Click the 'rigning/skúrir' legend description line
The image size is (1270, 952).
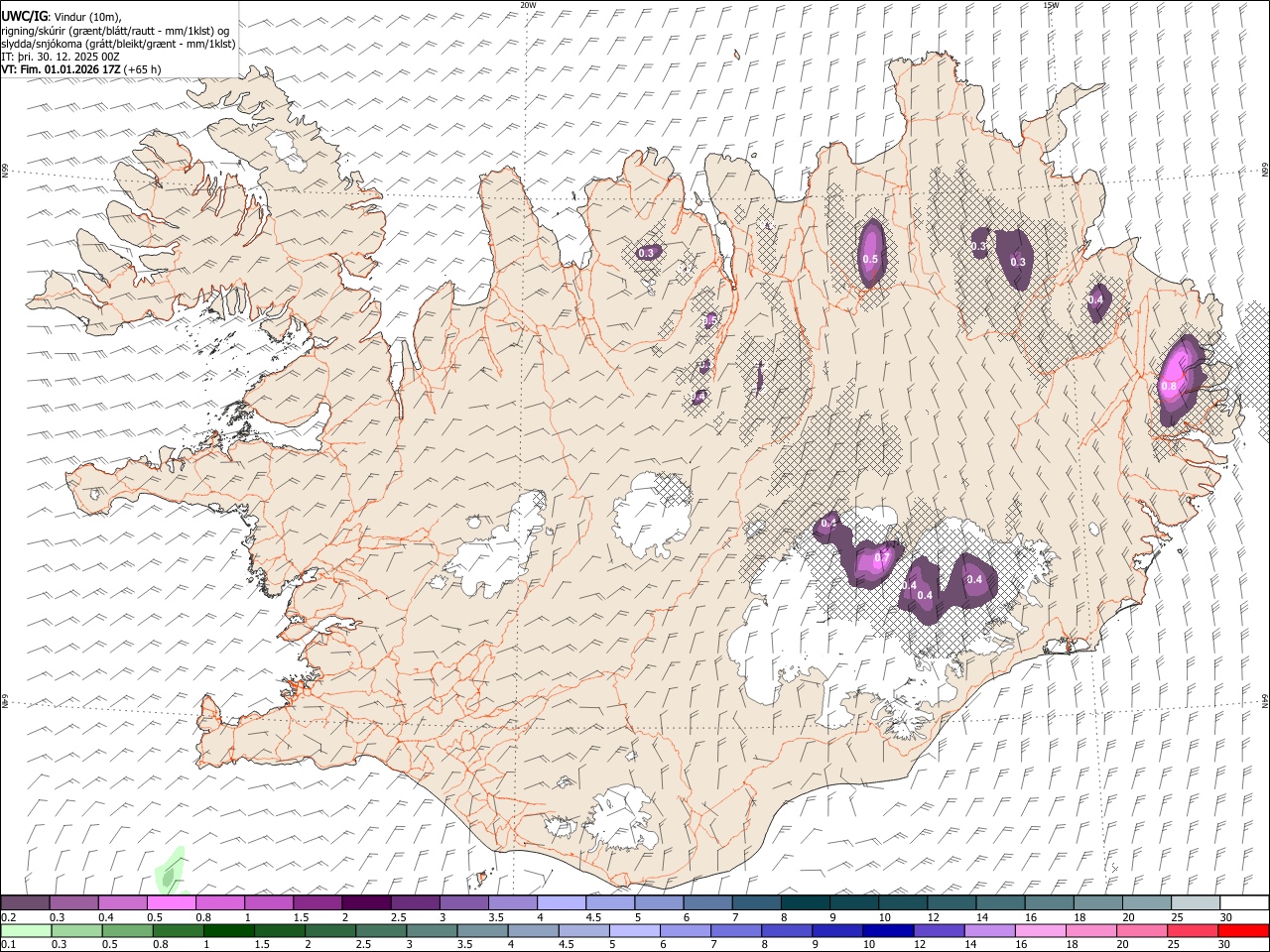[x=116, y=30]
